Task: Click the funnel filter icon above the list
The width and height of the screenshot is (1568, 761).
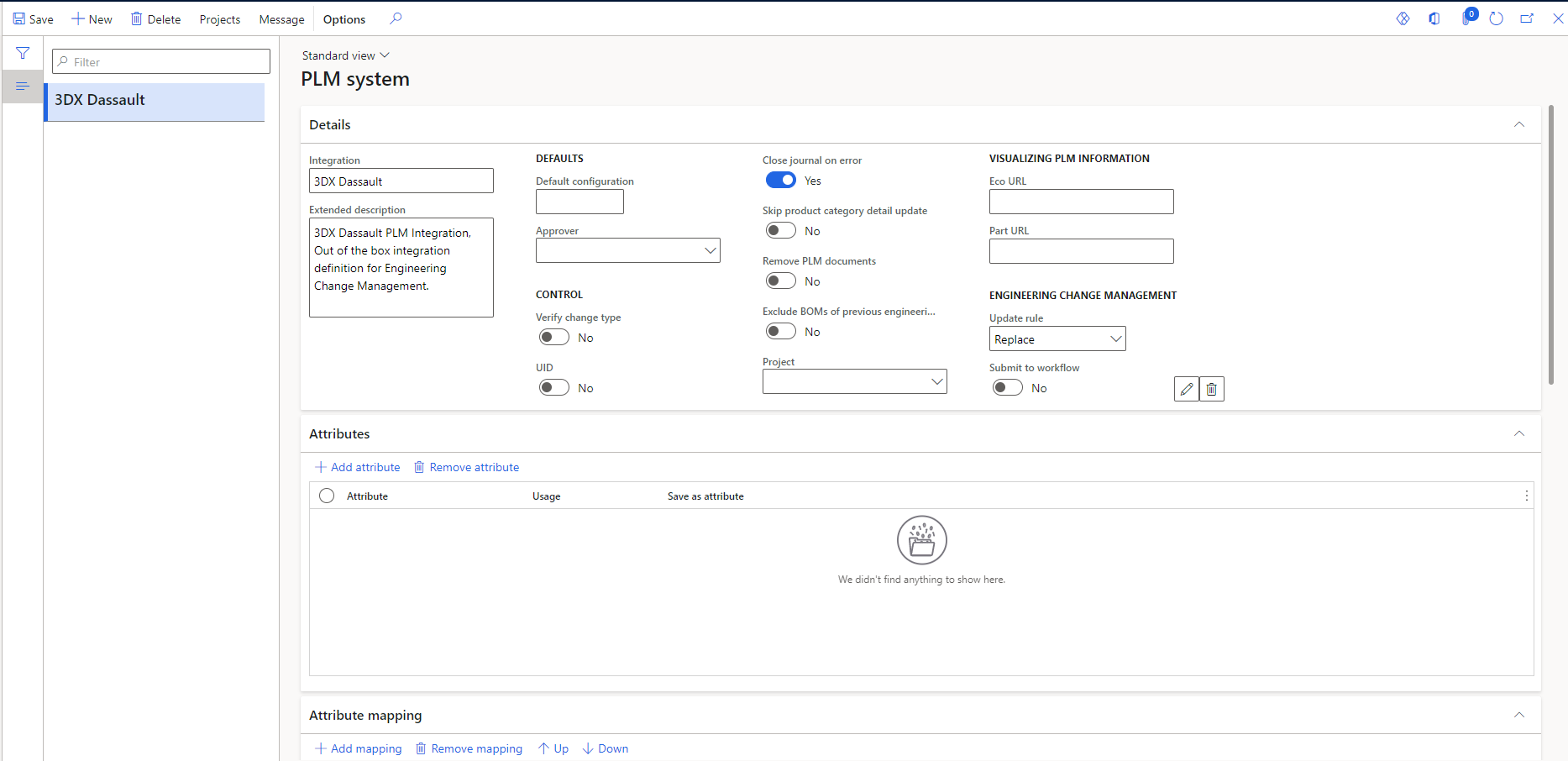Action: 23,52
